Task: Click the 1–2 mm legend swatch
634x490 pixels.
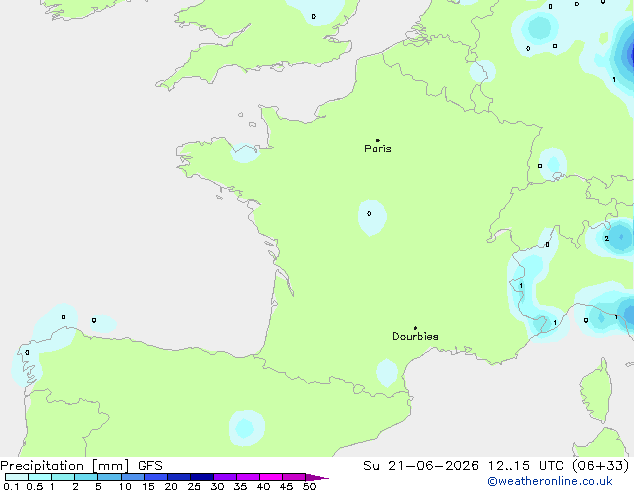Action: (x=63, y=477)
